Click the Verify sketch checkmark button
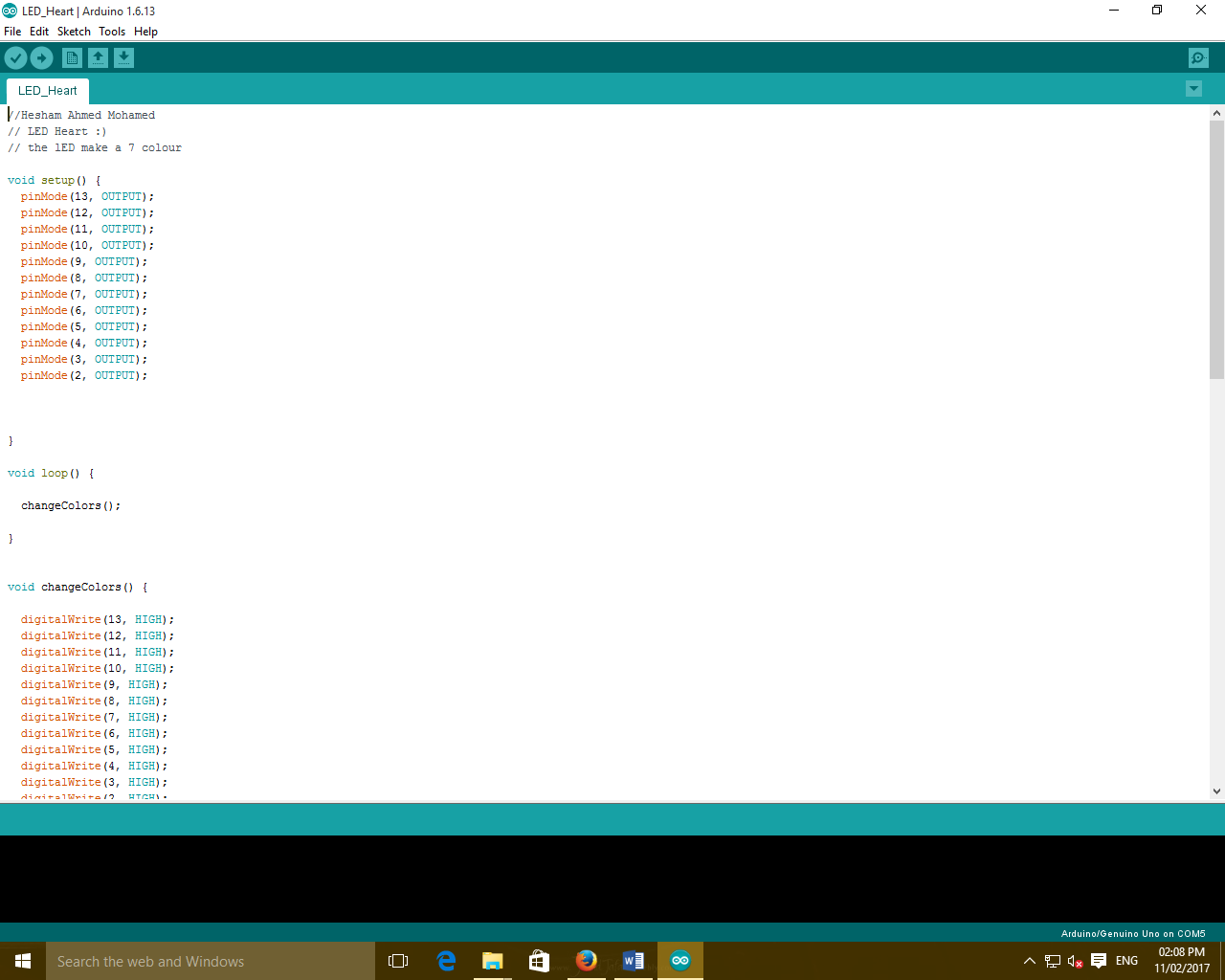This screenshot has width=1225, height=980. (x=15, y=58)
